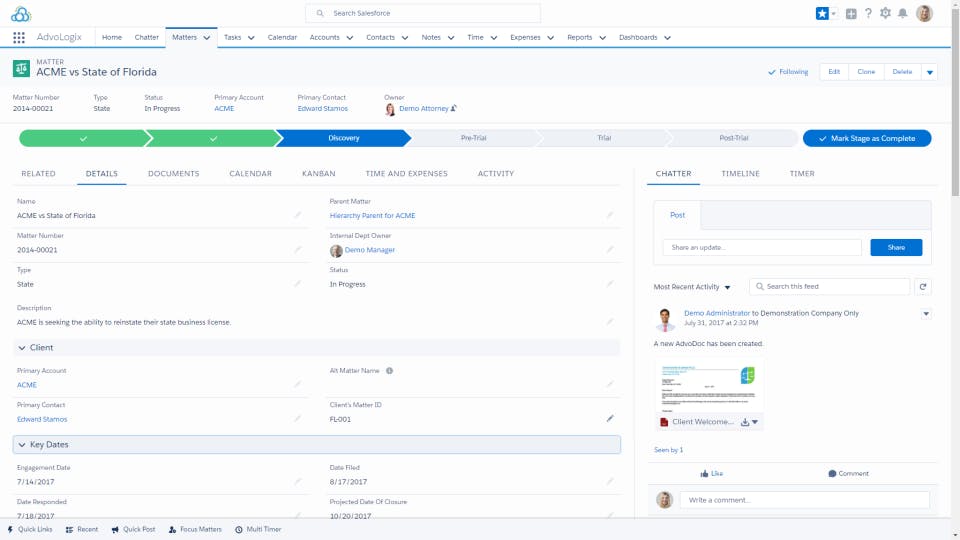Refresh the Chatter feed

pos(923,287)
